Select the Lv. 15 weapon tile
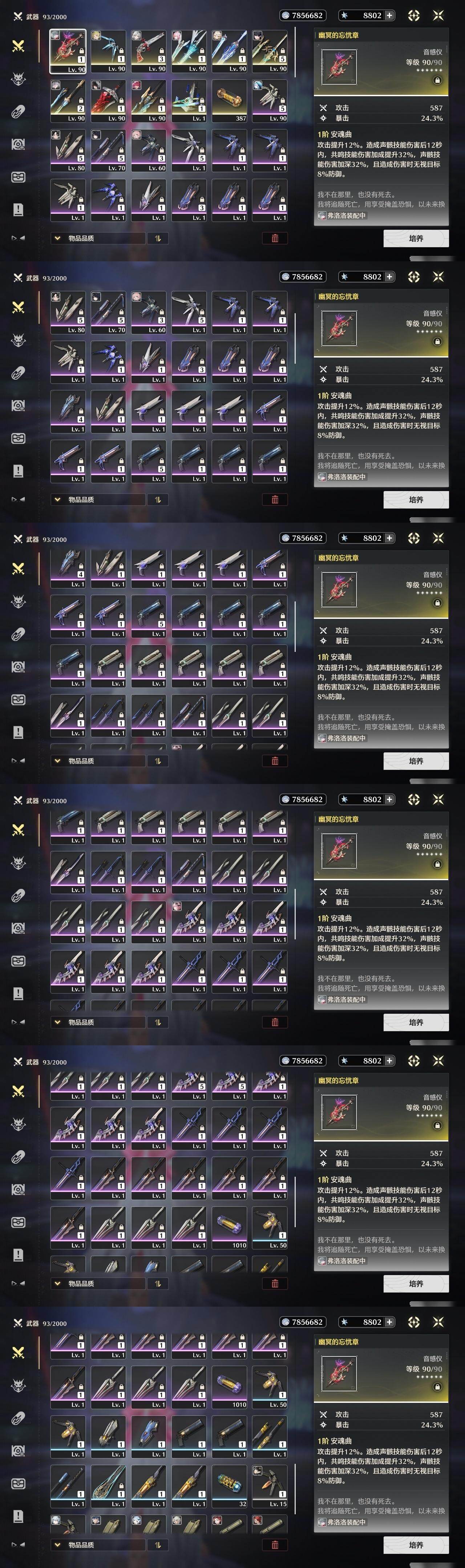The image size is (465, 1568). coord(269,1486)
